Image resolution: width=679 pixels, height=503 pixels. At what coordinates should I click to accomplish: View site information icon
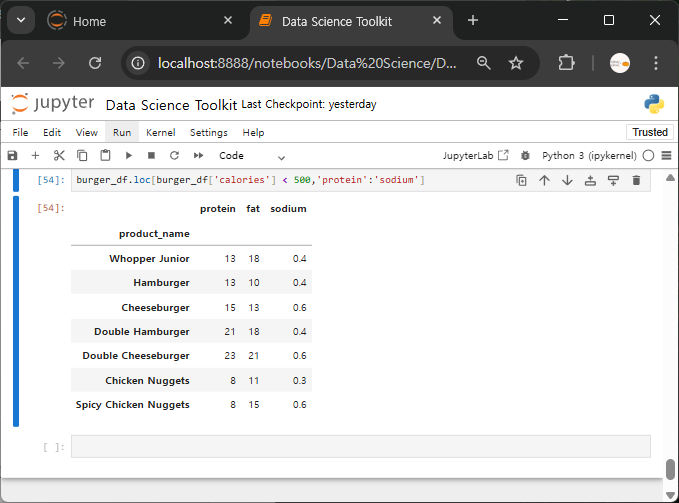click(138, 63)
